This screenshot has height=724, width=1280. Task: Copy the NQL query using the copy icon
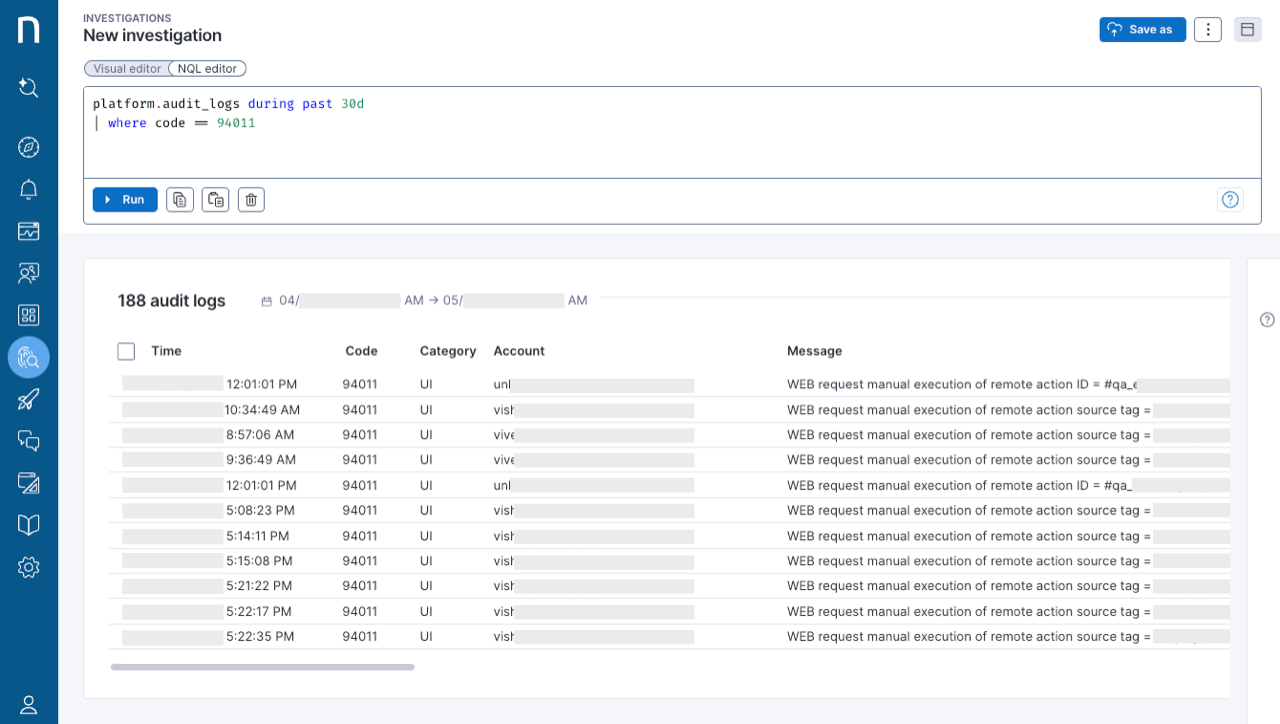[179, 199]
